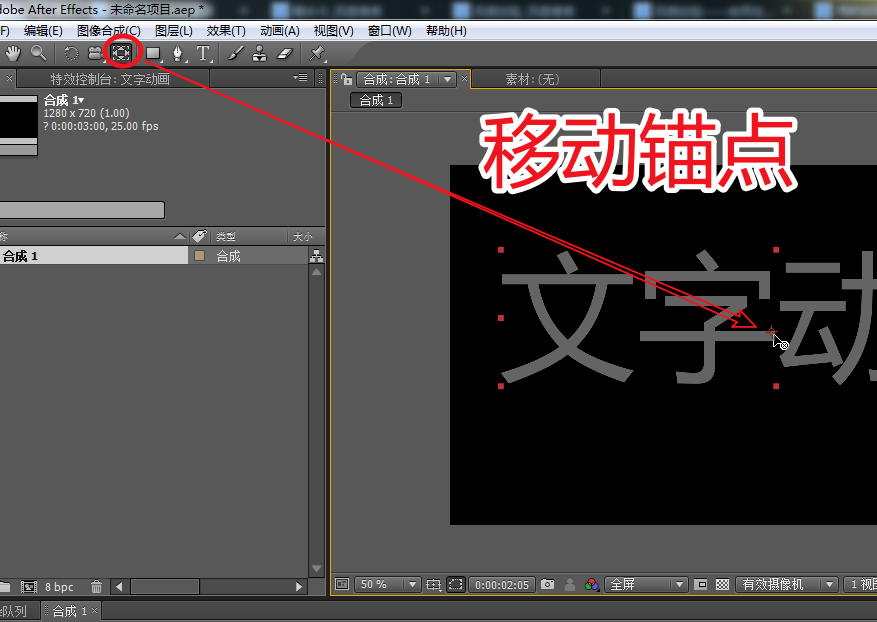Toggle the sort direction arrow in project header
Image resolution: width=877 pixels, height=622 pixels.
click(180, 237)
